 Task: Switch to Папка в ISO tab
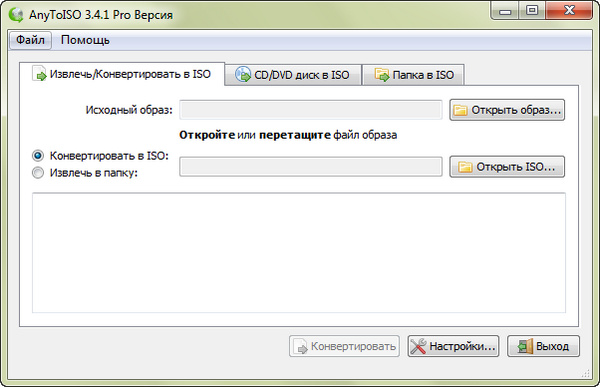[x=414, y=75]
